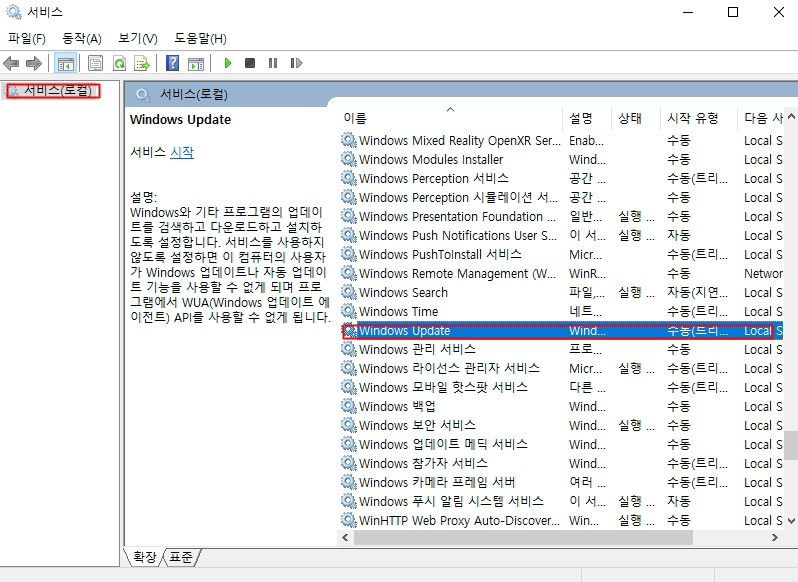Sort by the 시작 유형 column header
This screenshot has height=582, width=798.
click(699, 118)
